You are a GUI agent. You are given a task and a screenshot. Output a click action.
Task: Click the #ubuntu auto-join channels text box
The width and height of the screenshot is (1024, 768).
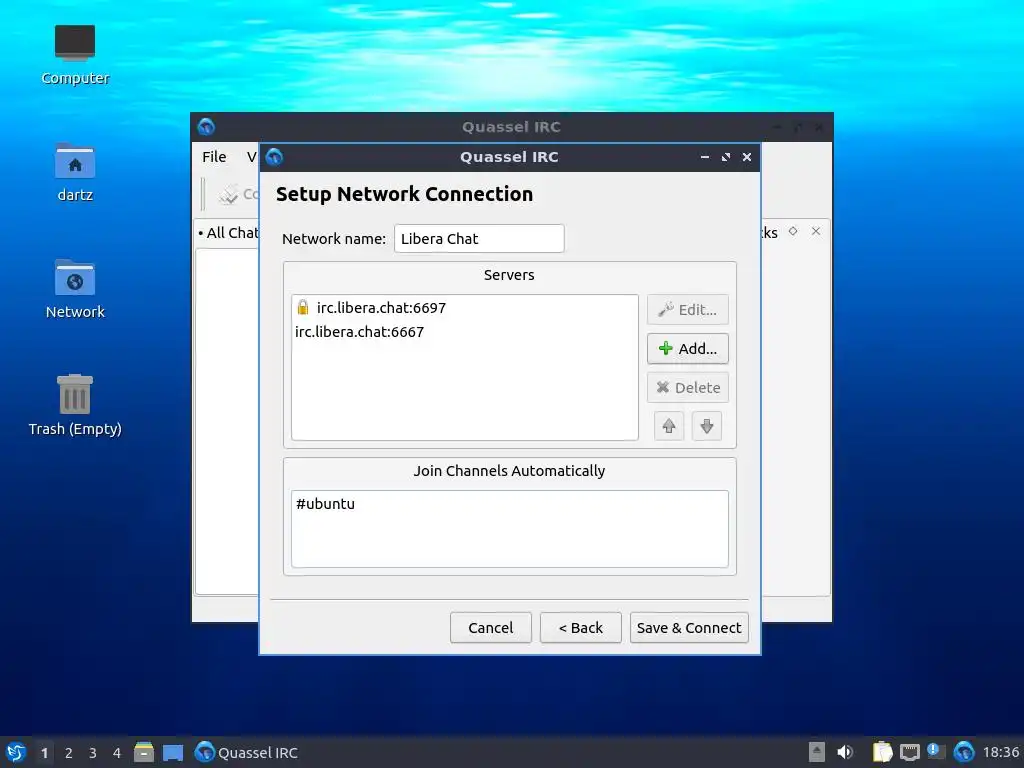point(509,529)
